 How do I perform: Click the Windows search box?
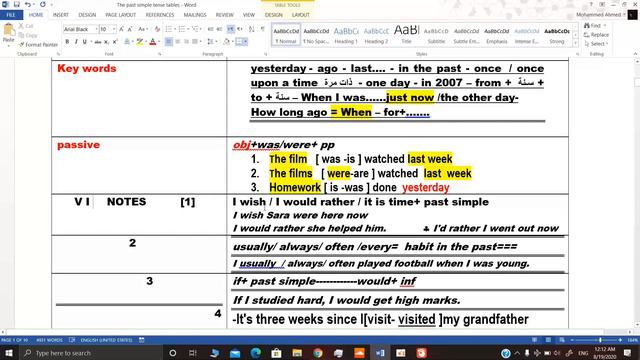coord(91,353)
